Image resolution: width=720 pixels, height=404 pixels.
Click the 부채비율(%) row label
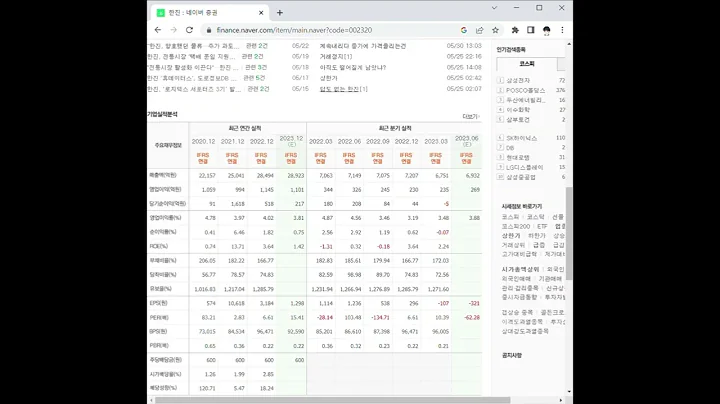pos(163,261)
